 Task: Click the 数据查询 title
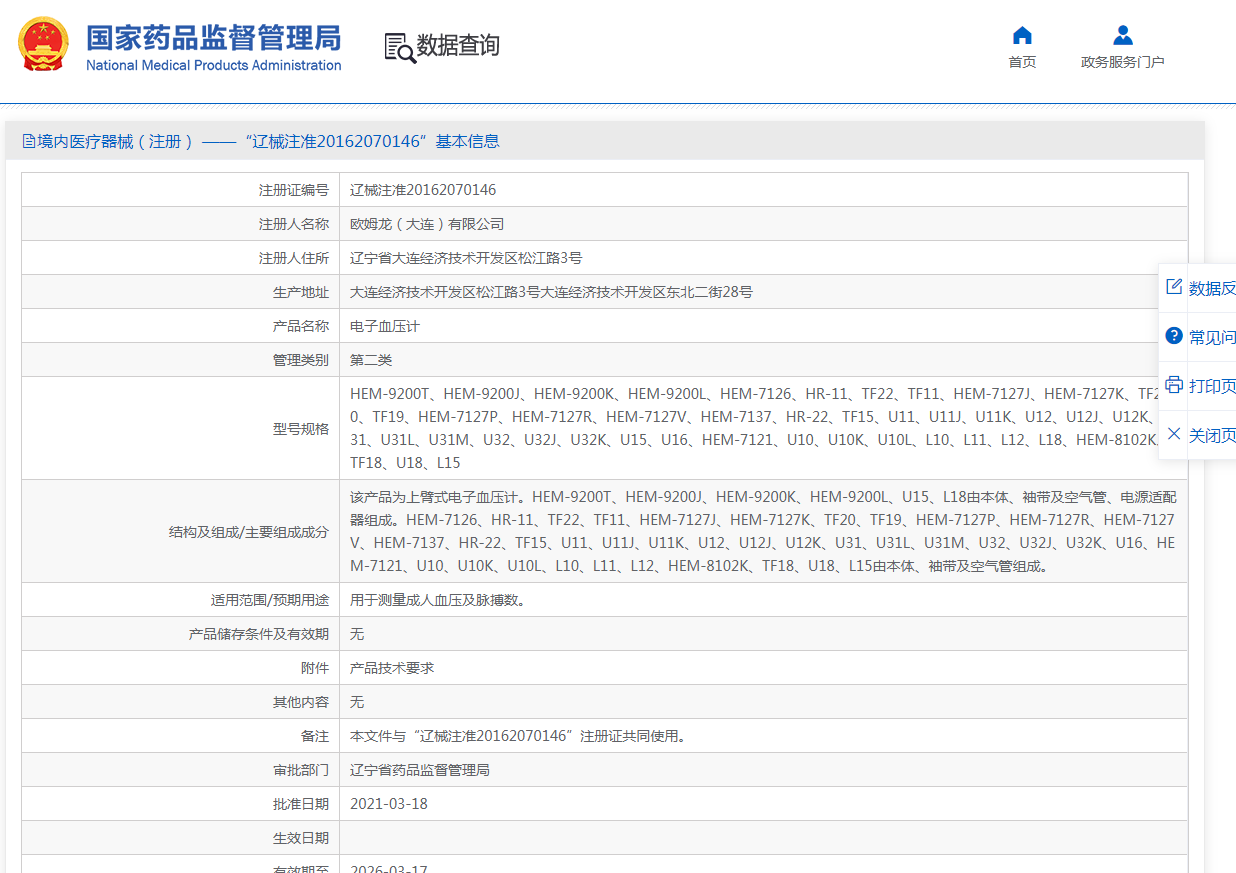point(458,46)
